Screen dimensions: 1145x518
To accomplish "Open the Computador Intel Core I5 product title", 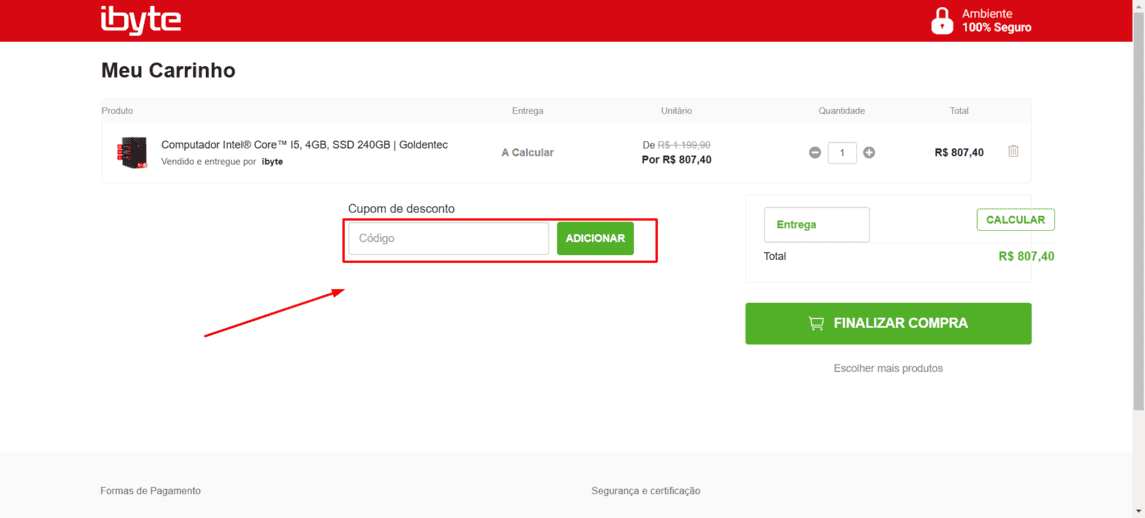I will coord(305,145).
